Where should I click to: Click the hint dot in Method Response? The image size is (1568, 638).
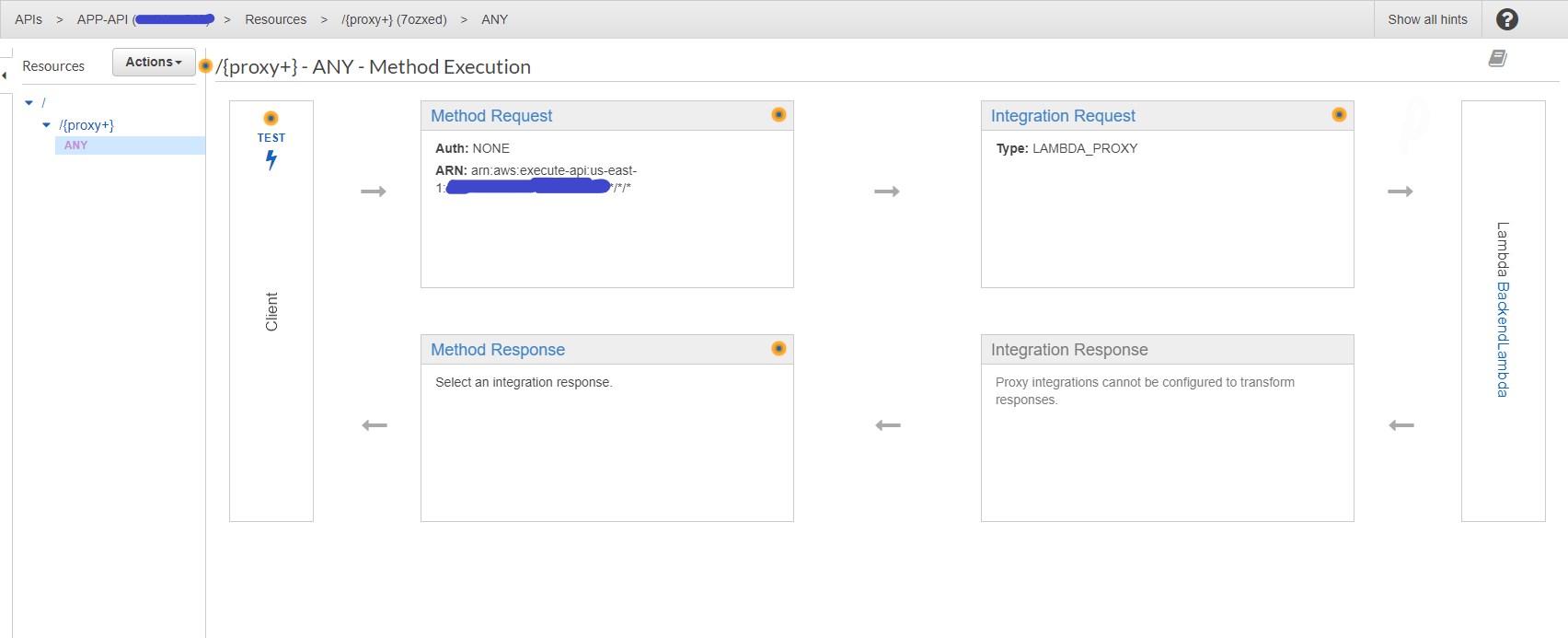tap(778, 349)
